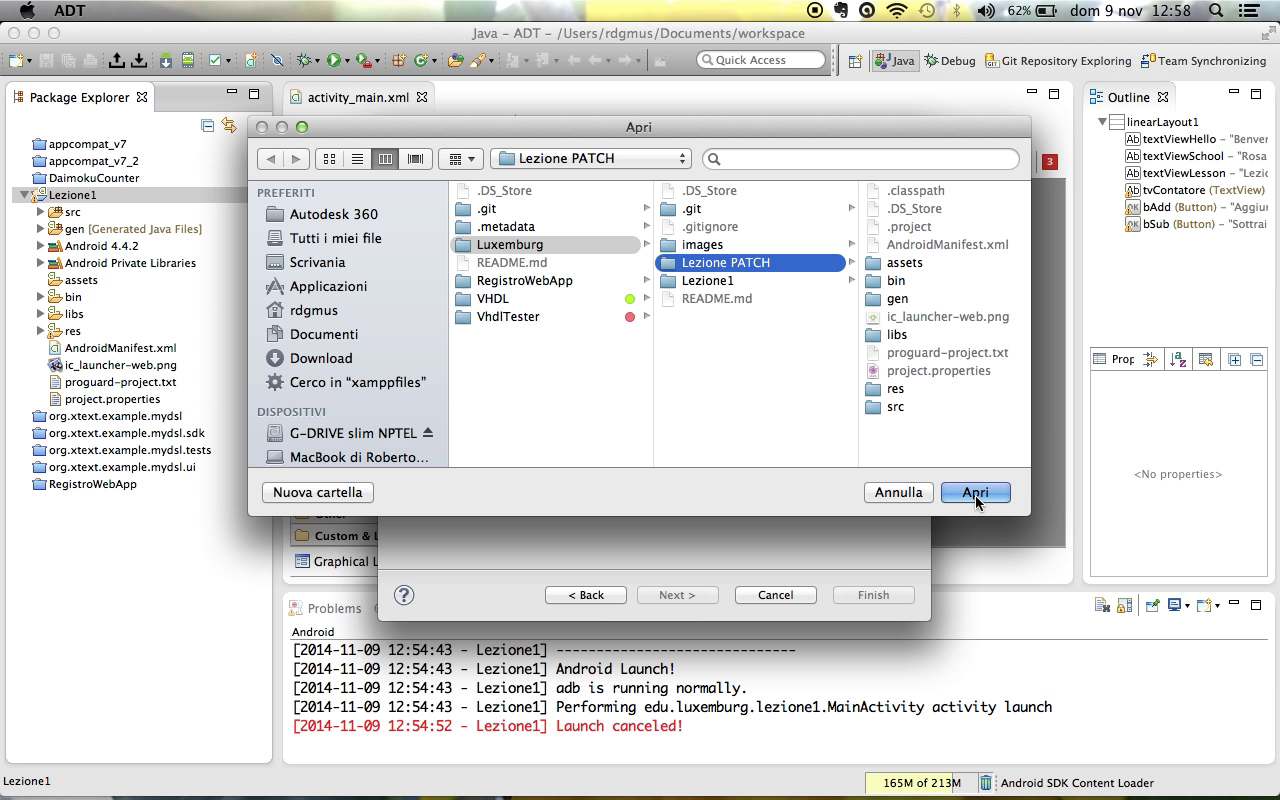Click the volume icon in menu bar
The height and width of the screenshot is (800, 1280).
(986, 11)
